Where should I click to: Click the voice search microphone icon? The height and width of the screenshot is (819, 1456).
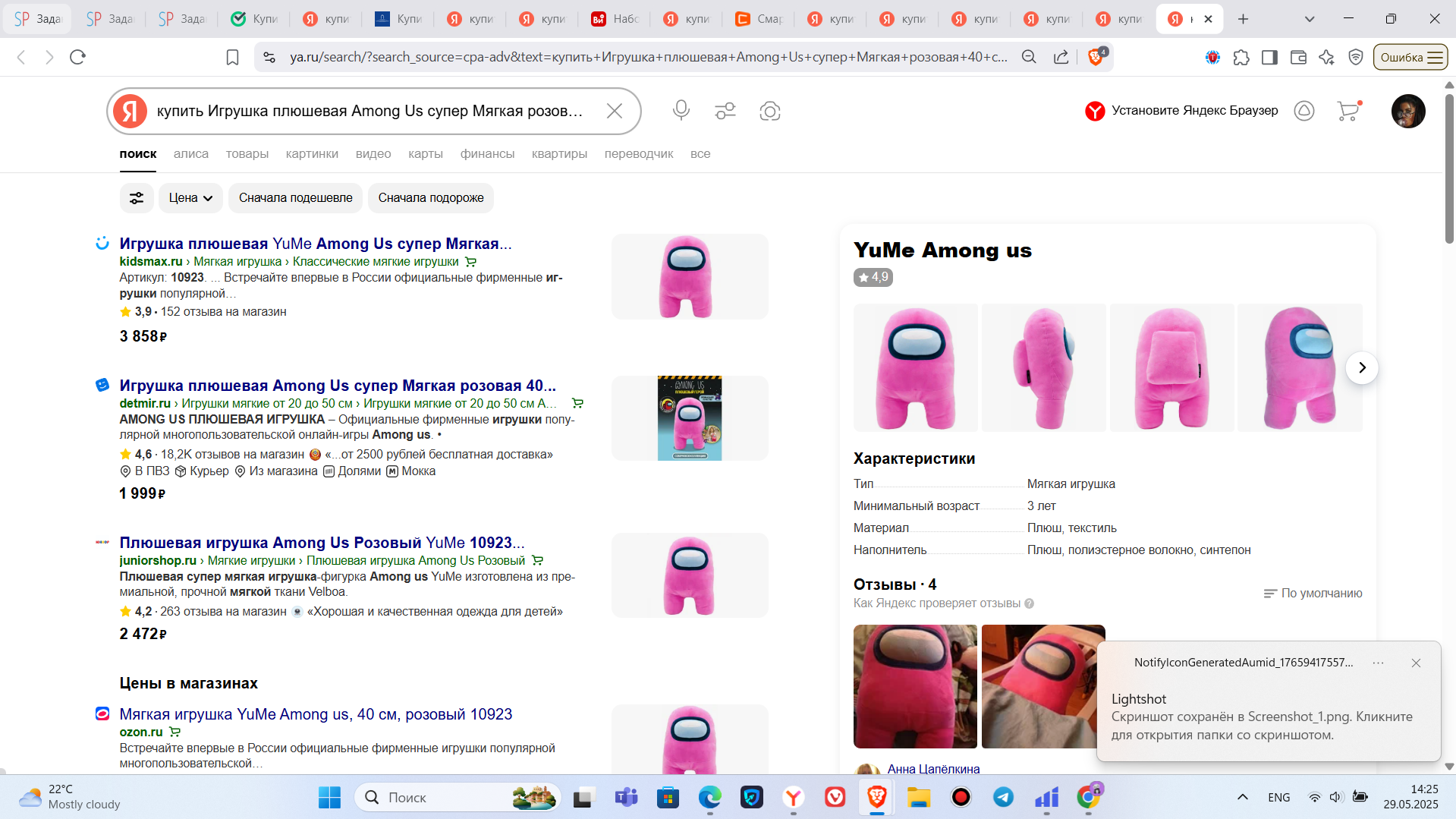click(681, 111)
